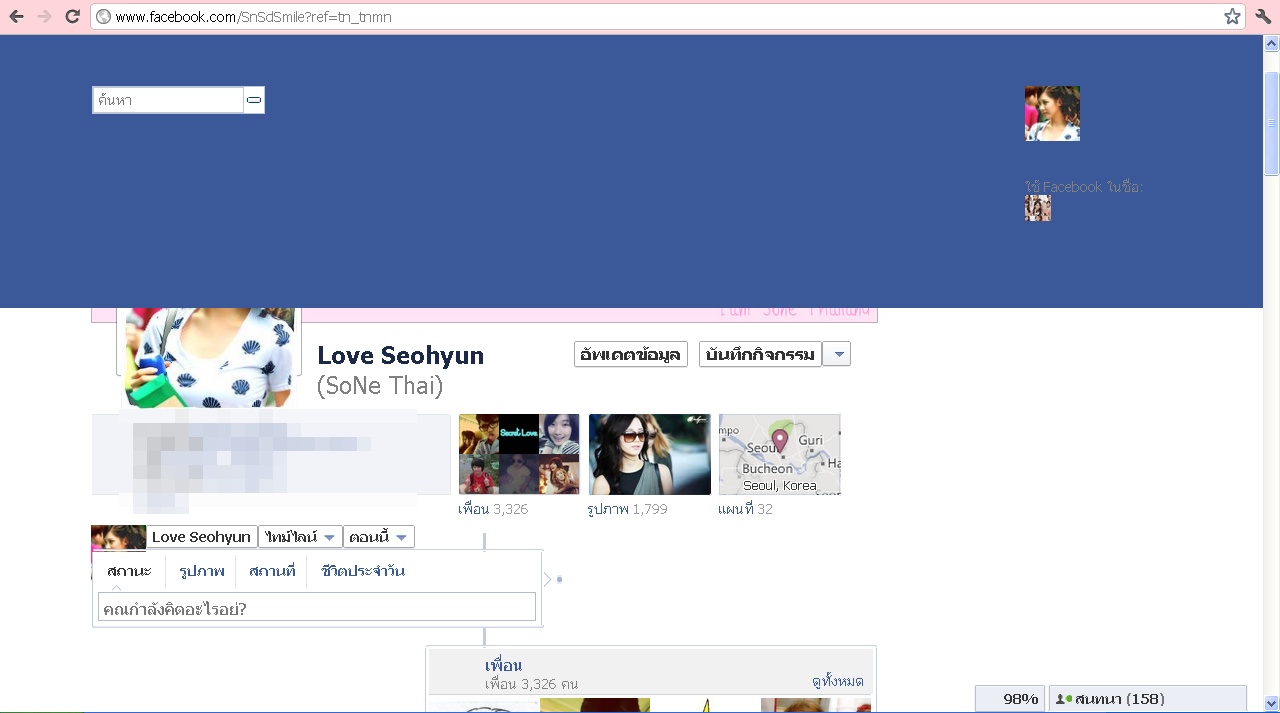Viewport: 1280px width, 713px height.
Task: Click the 'Love Seohyun' profile name heading
Action: pyautogui.click(x=400, y=356)
